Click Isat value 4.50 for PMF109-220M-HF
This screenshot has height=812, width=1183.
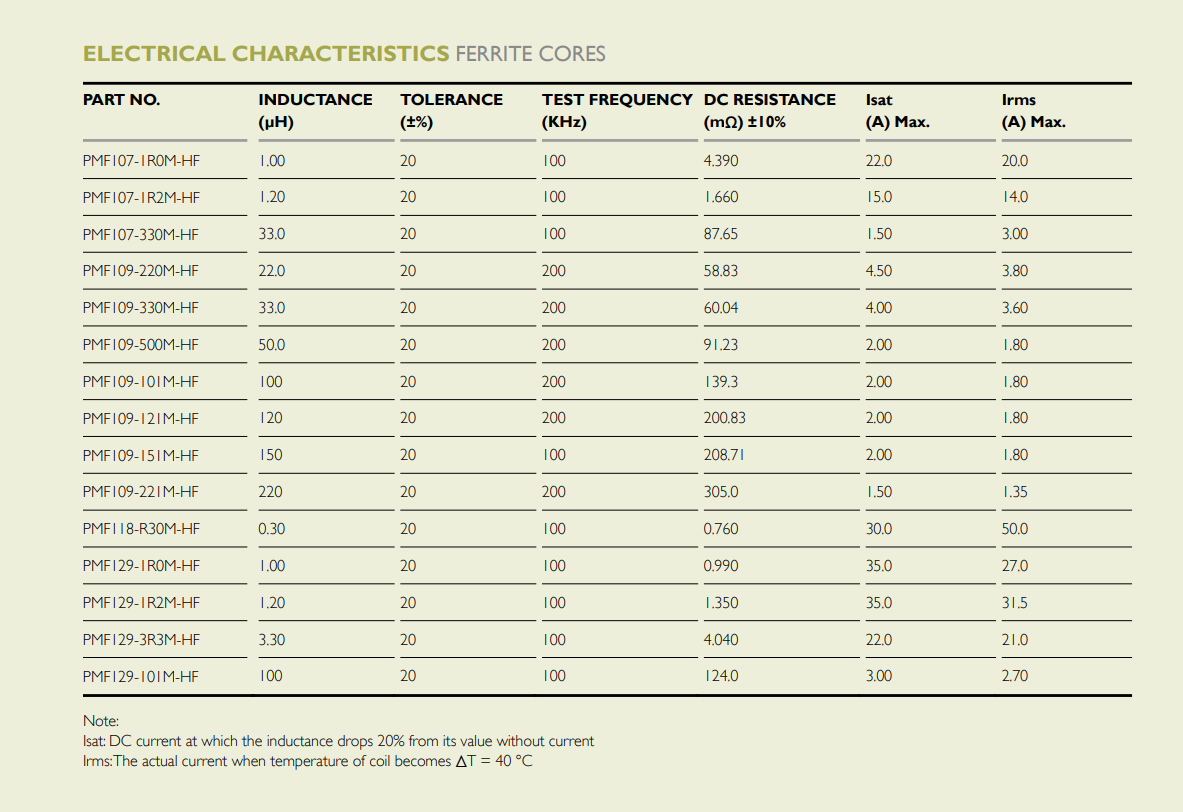[879, 271]
